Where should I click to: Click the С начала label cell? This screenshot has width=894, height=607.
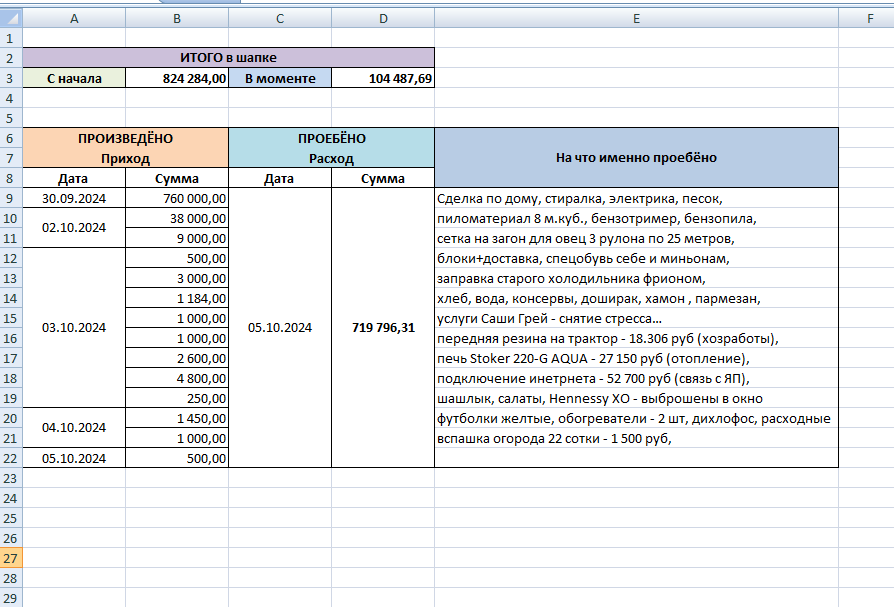click(x=74, y=78)
